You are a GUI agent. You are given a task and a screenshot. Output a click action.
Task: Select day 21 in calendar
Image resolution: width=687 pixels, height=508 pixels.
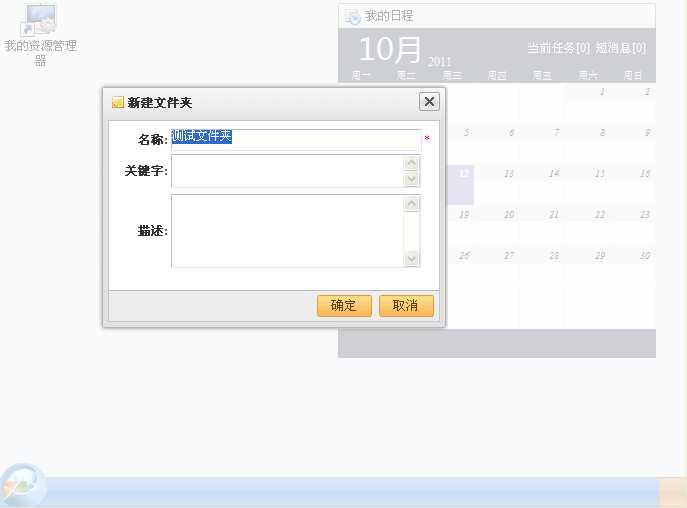tap(542, 226)
